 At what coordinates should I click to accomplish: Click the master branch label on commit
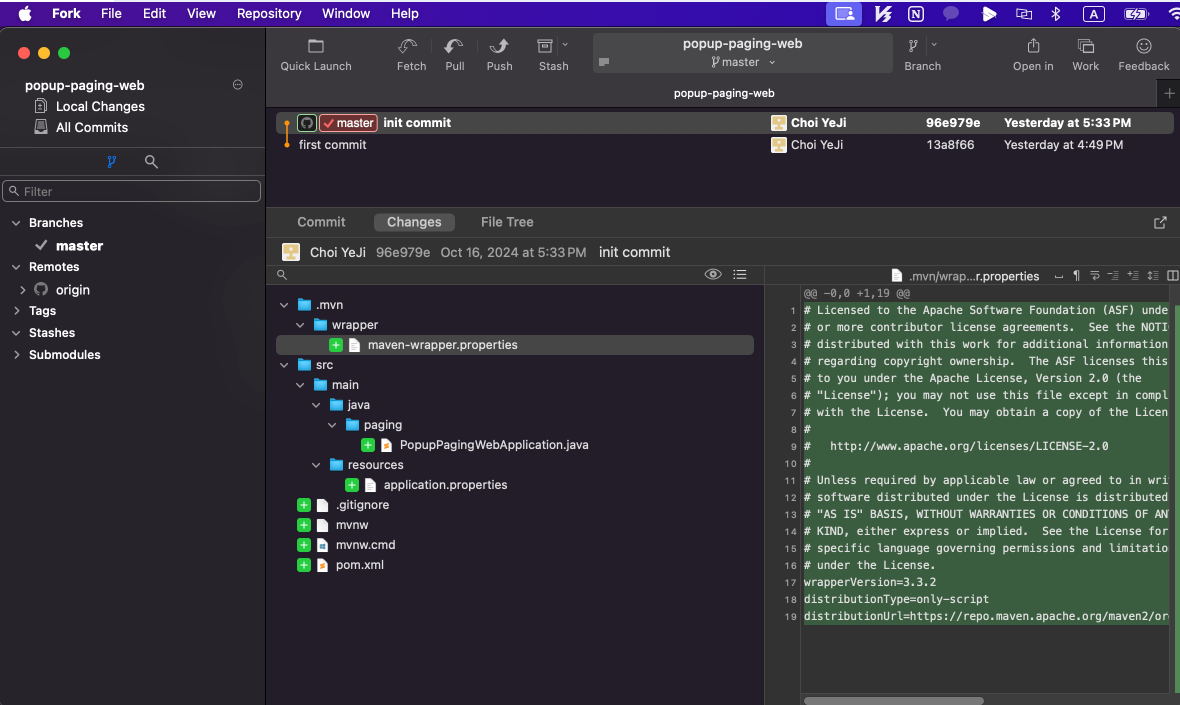(x=348, y=123)
